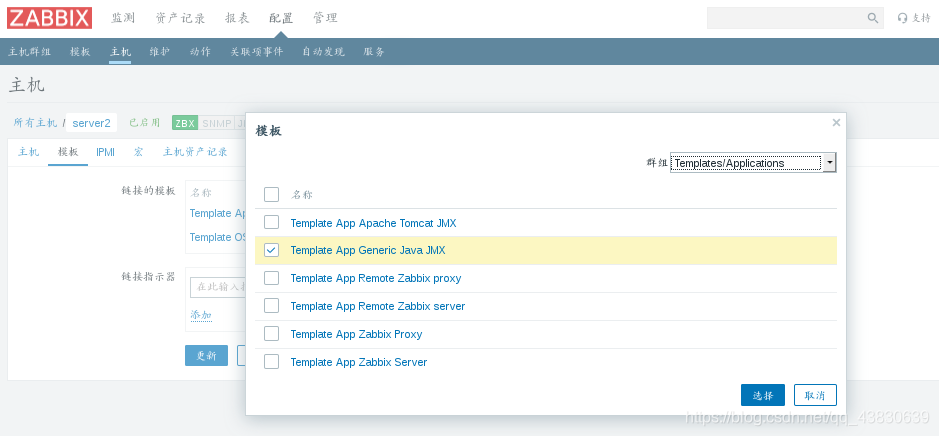Open Template App Remote Zabbix proxy link
Screen dimensions: 939x436
[375, 278]
